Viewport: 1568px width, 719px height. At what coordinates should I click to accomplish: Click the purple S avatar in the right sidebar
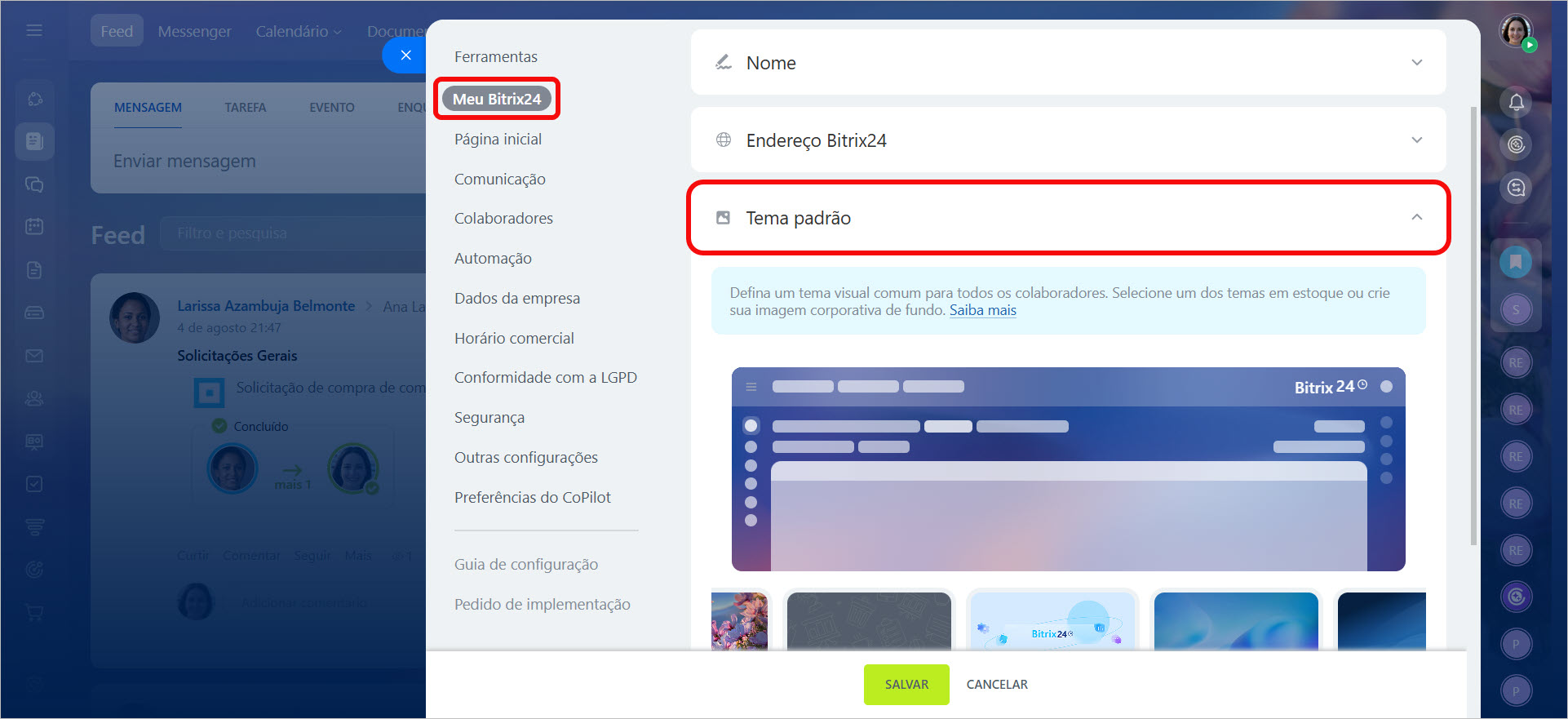point(1516,309)
